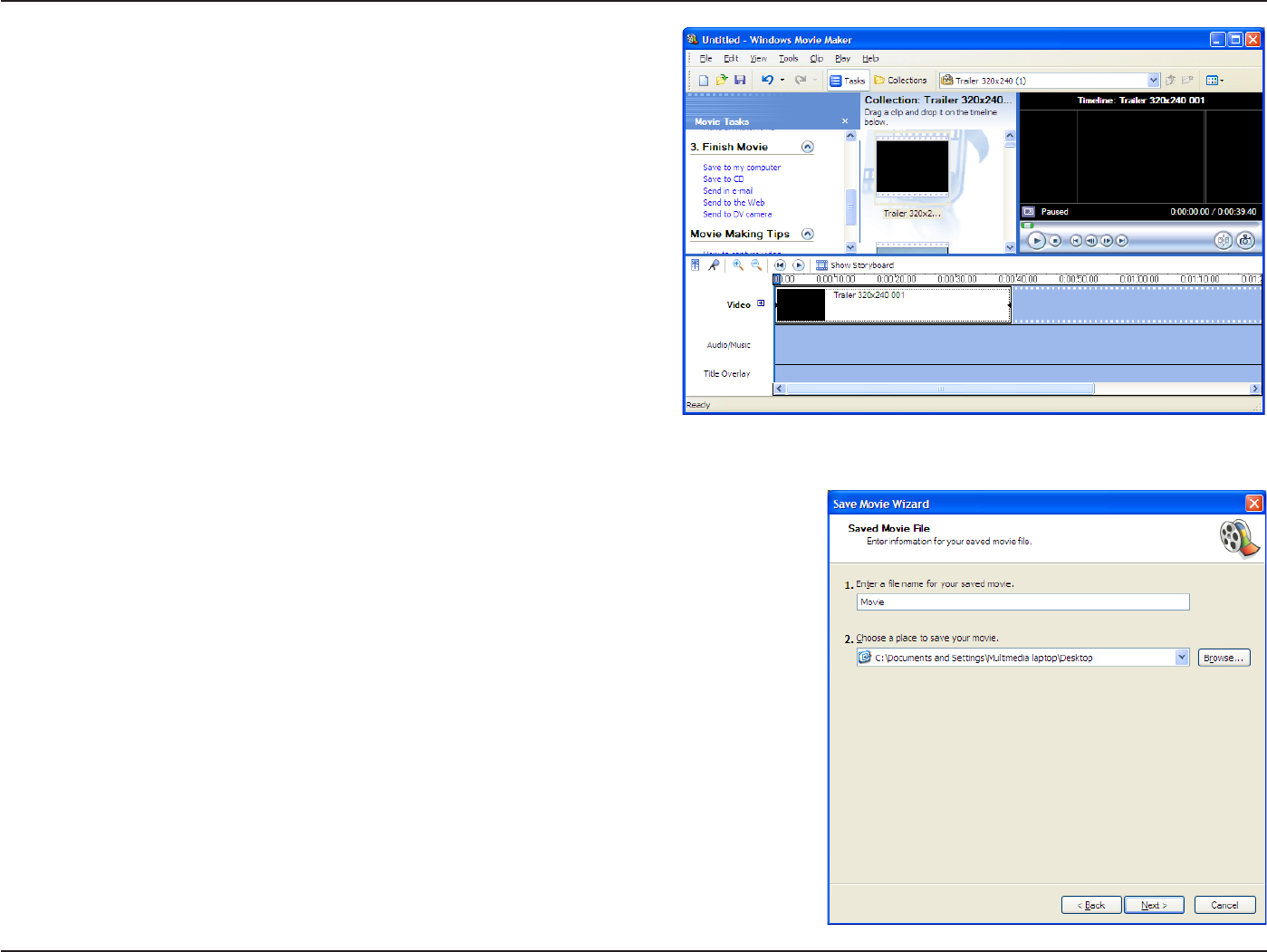
Task: Select the Trailer 320x240 001 timeline clip
Action: (893, 305)
